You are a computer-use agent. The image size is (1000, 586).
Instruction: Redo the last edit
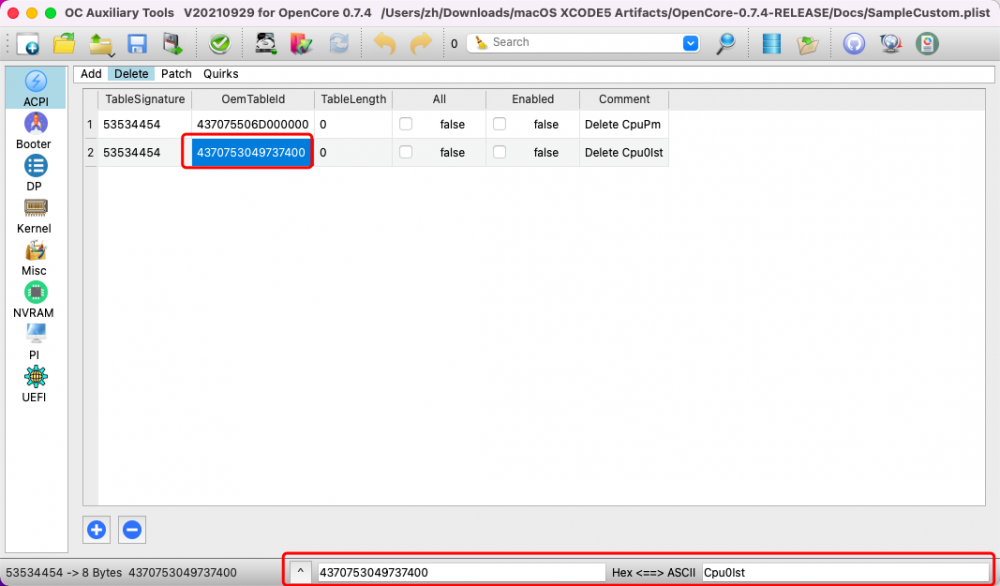pos(421,43)
